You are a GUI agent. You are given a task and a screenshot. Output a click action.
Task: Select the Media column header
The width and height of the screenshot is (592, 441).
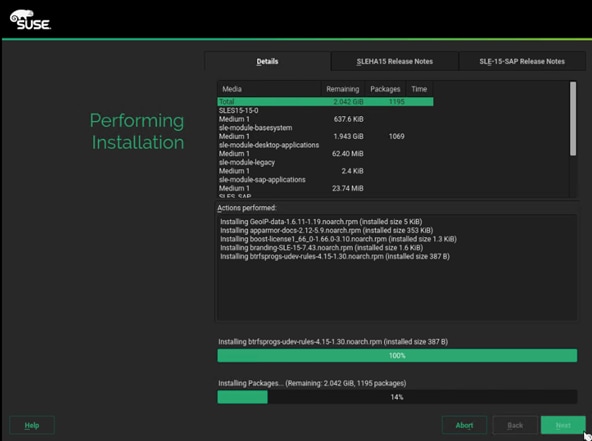coord(269,89)
